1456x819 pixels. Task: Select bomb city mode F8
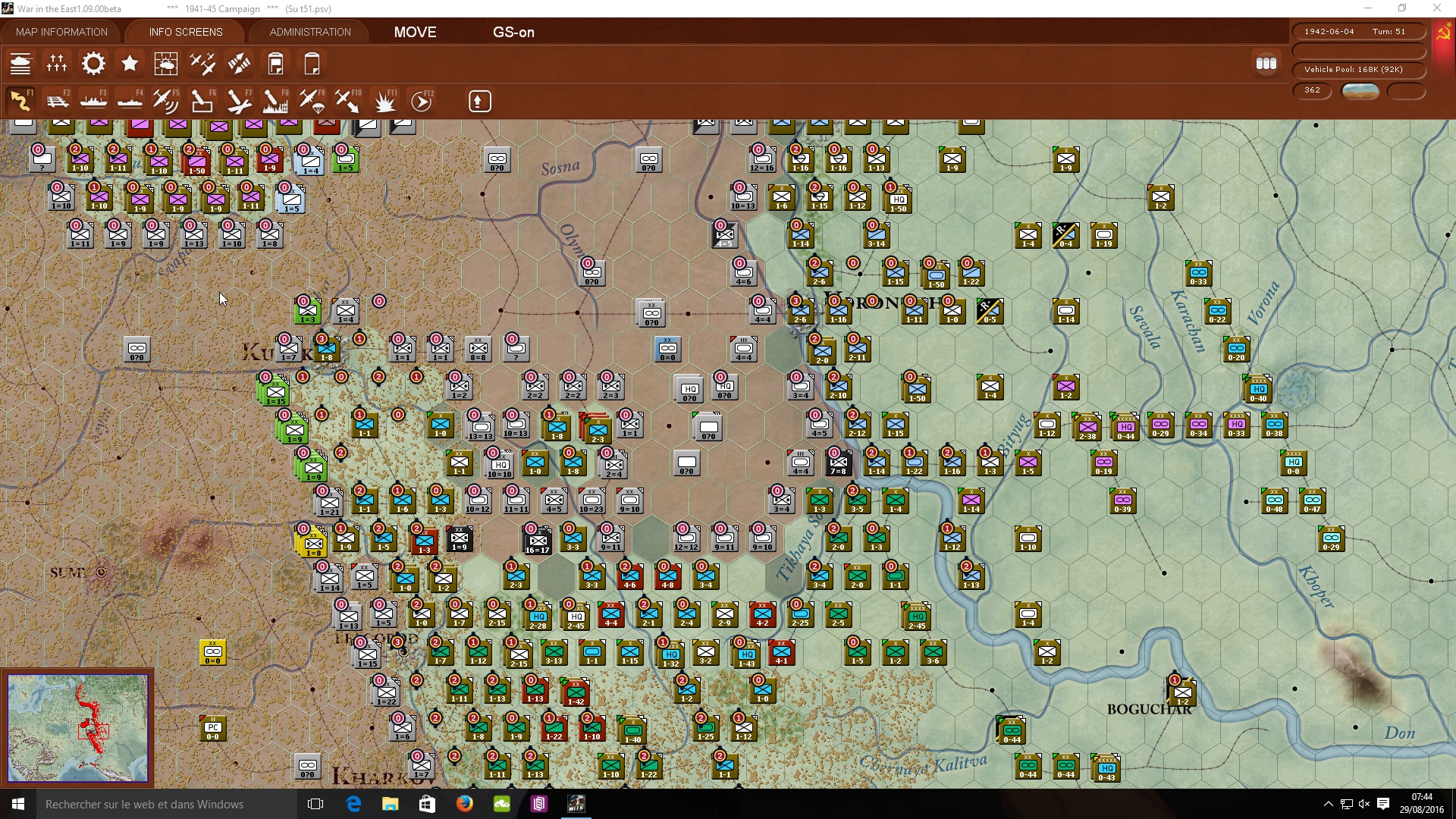275,101
